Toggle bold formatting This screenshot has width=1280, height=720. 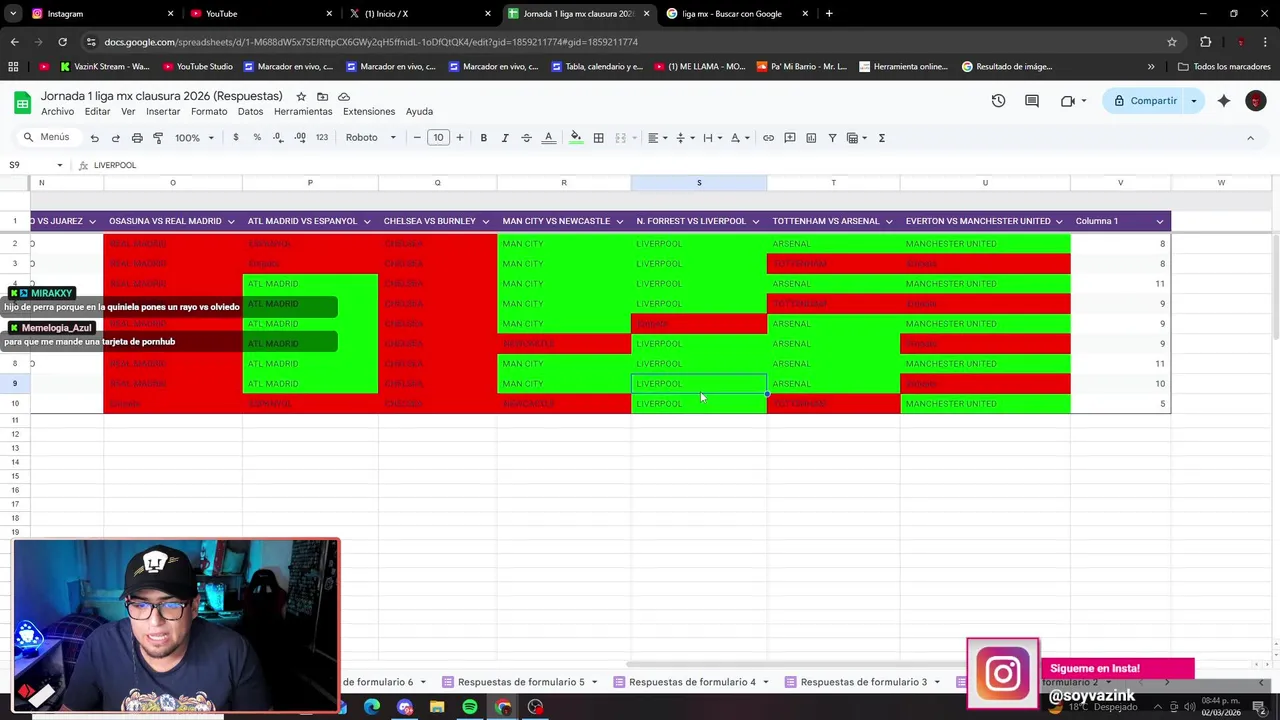(483, 138)
